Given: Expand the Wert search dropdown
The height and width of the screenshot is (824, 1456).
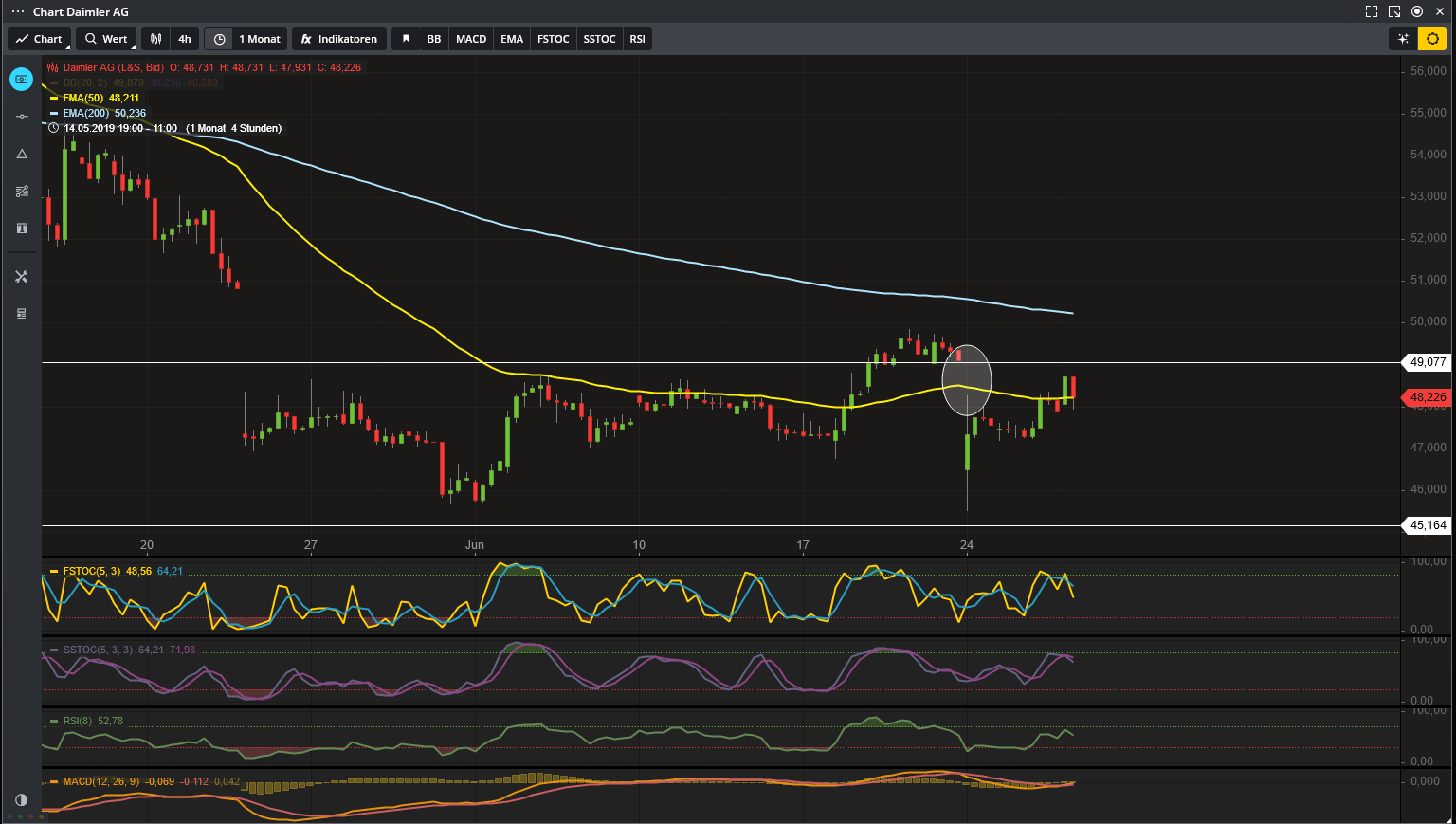Looking at the screenshot, I should click(x=106, y=39).
